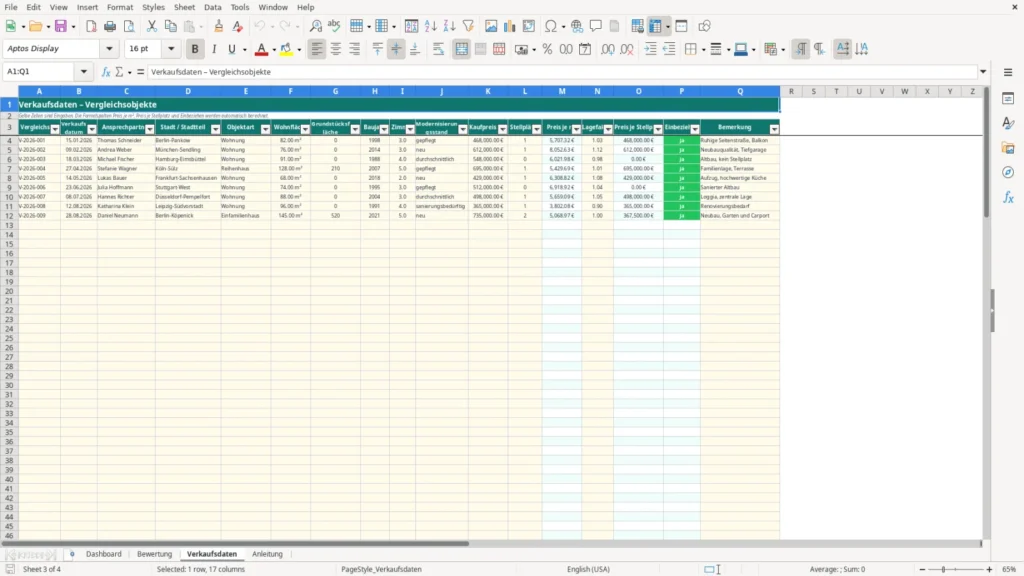1024x576 pixels.
Task: Toggle Center Horizontally alignment
Action: coord(336,49)
